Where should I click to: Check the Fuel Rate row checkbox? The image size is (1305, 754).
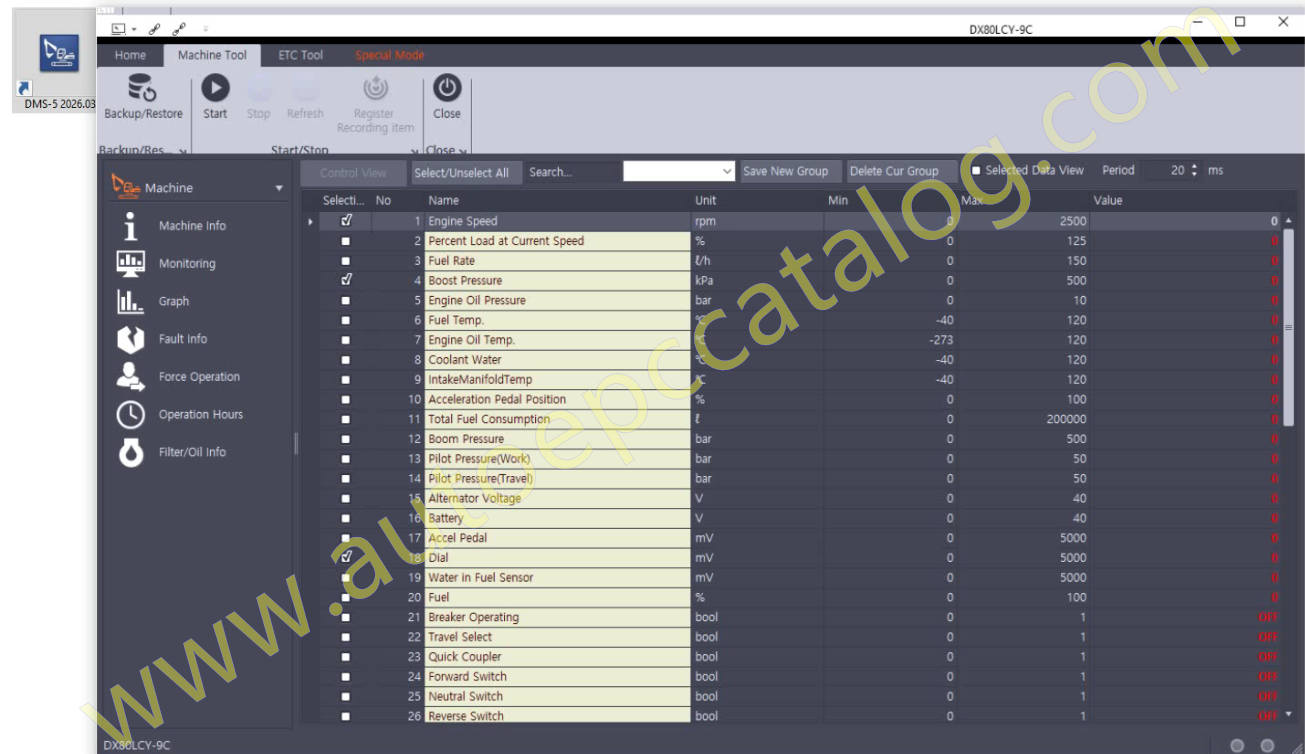[x=346, y=261]
